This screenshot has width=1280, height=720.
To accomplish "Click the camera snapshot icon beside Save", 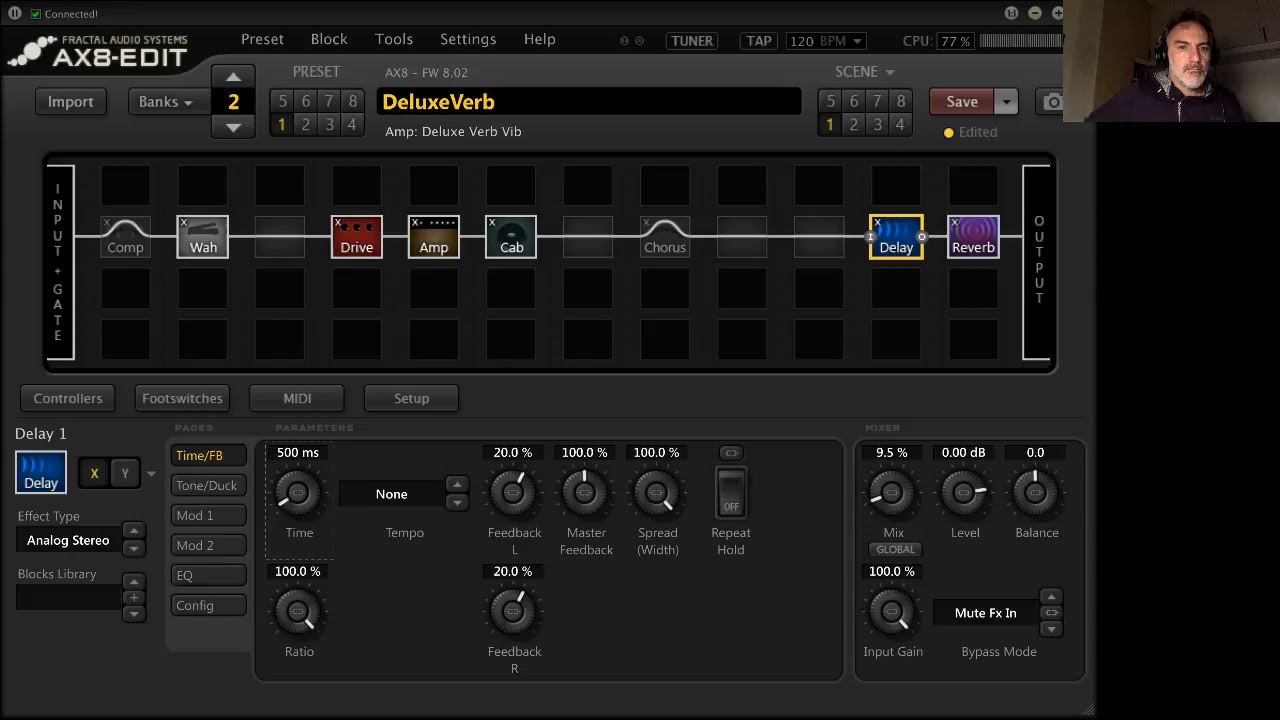I will 1052,102.
